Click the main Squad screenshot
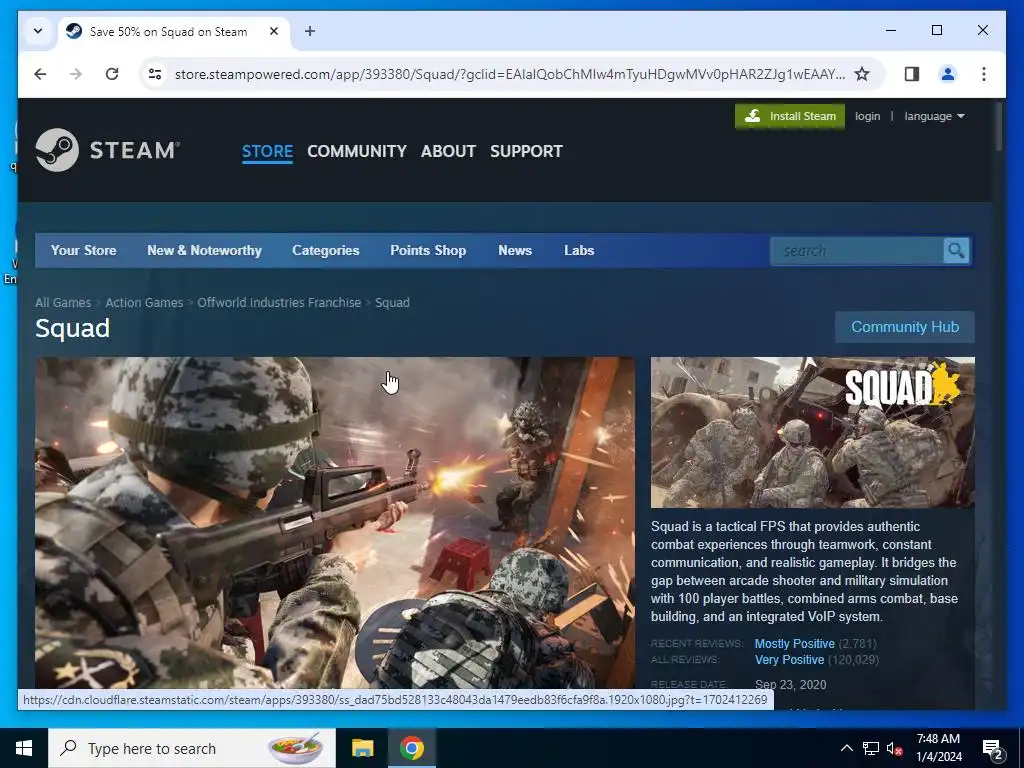The width and height of the screenshot is (1024, 768). 334,522
